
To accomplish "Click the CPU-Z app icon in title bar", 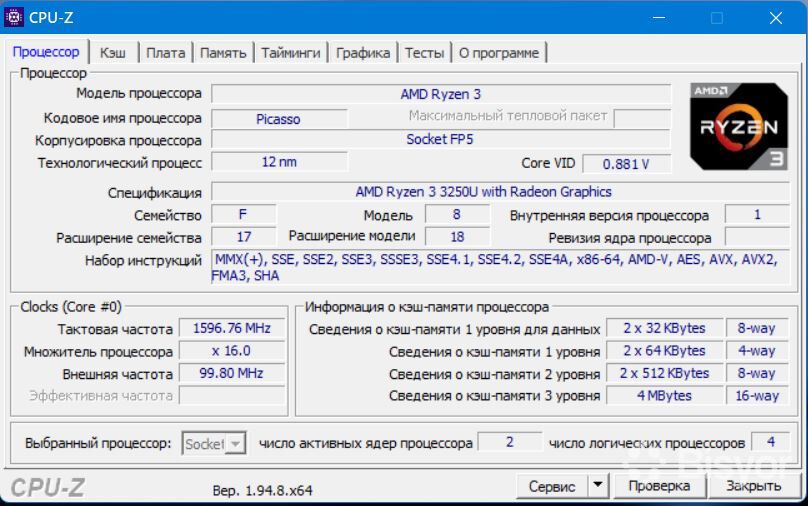I will click(14, 17).
